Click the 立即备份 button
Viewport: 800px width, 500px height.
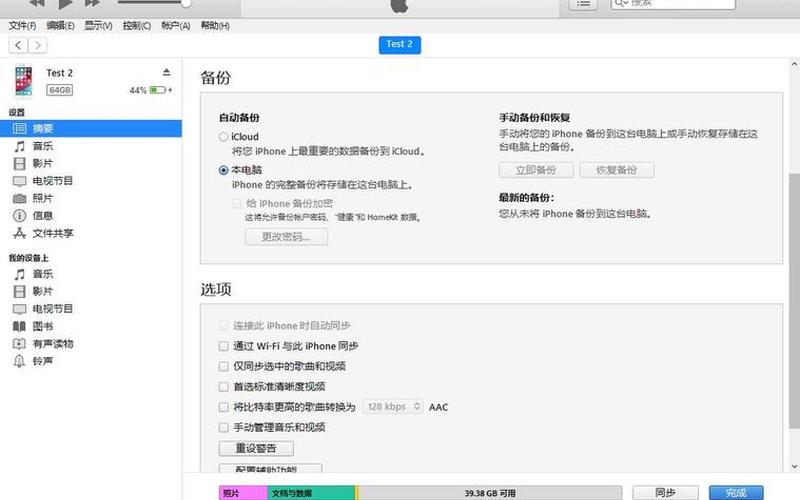click(x=536, y=170)
